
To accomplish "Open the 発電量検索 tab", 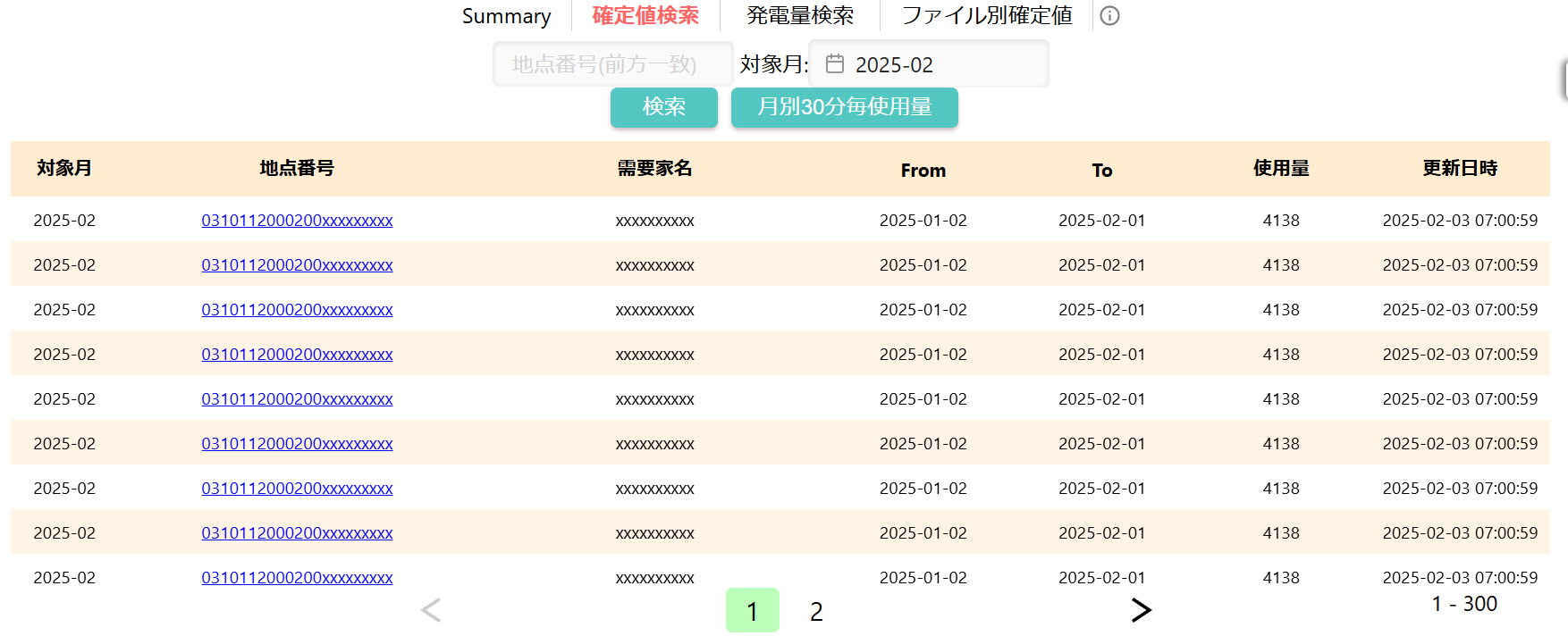I will 800,16.
